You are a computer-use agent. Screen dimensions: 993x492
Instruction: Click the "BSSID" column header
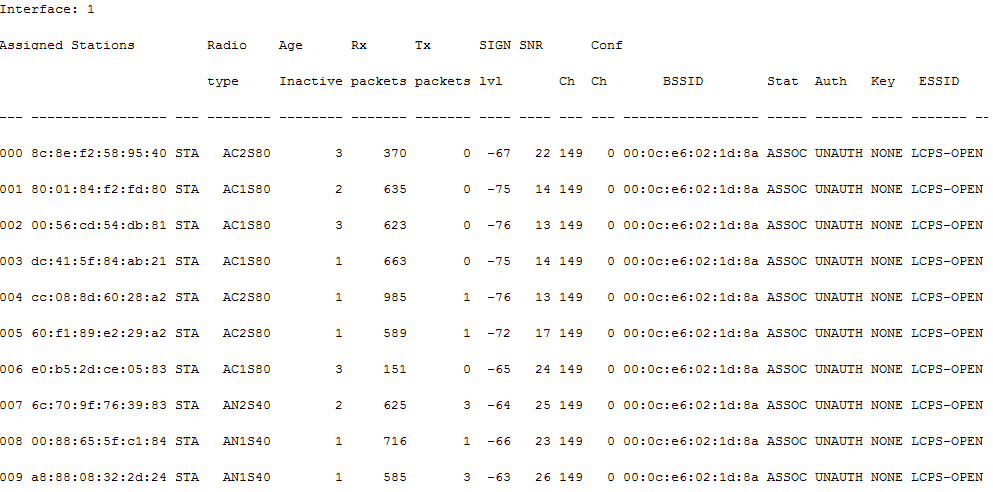click(x=682, y=81)
